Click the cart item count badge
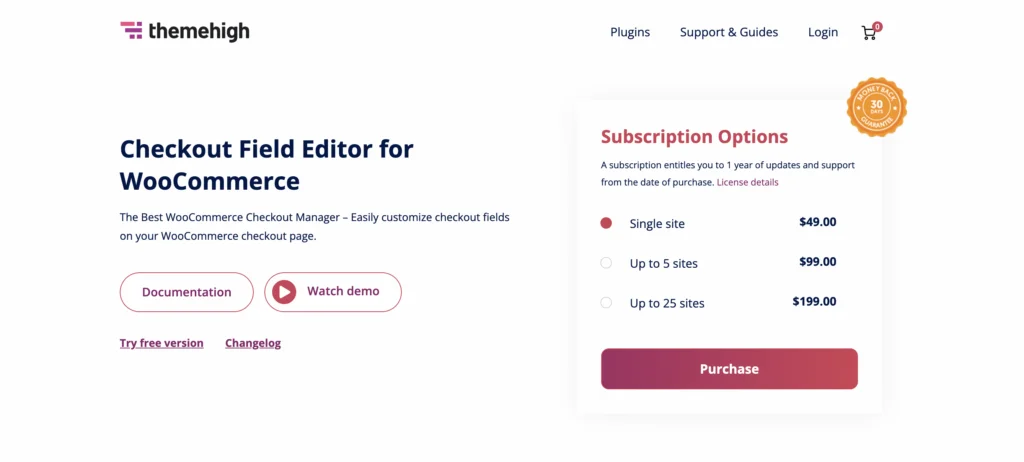This screenshot has height=462, width=1024. [877, 27]
